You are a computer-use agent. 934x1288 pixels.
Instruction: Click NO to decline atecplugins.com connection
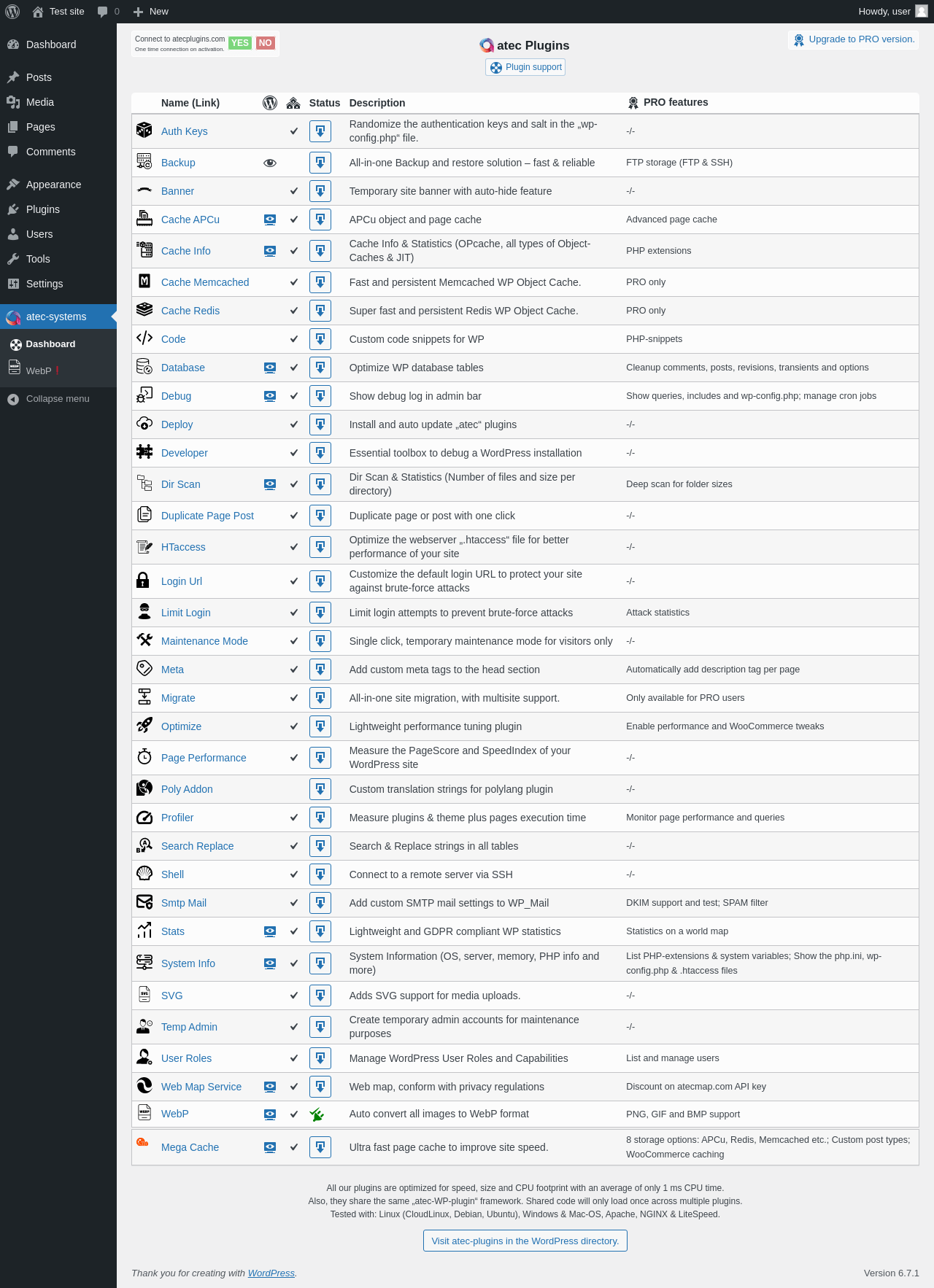[x=265, y=43]
